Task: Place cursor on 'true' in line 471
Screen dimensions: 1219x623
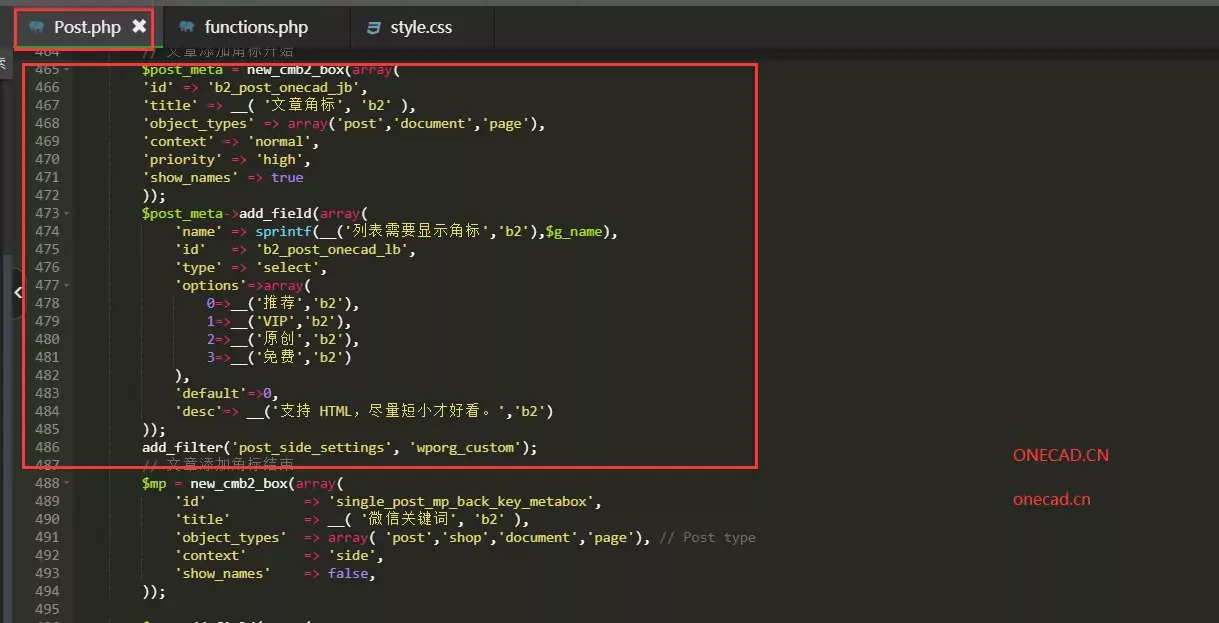Action: point(287,178)
